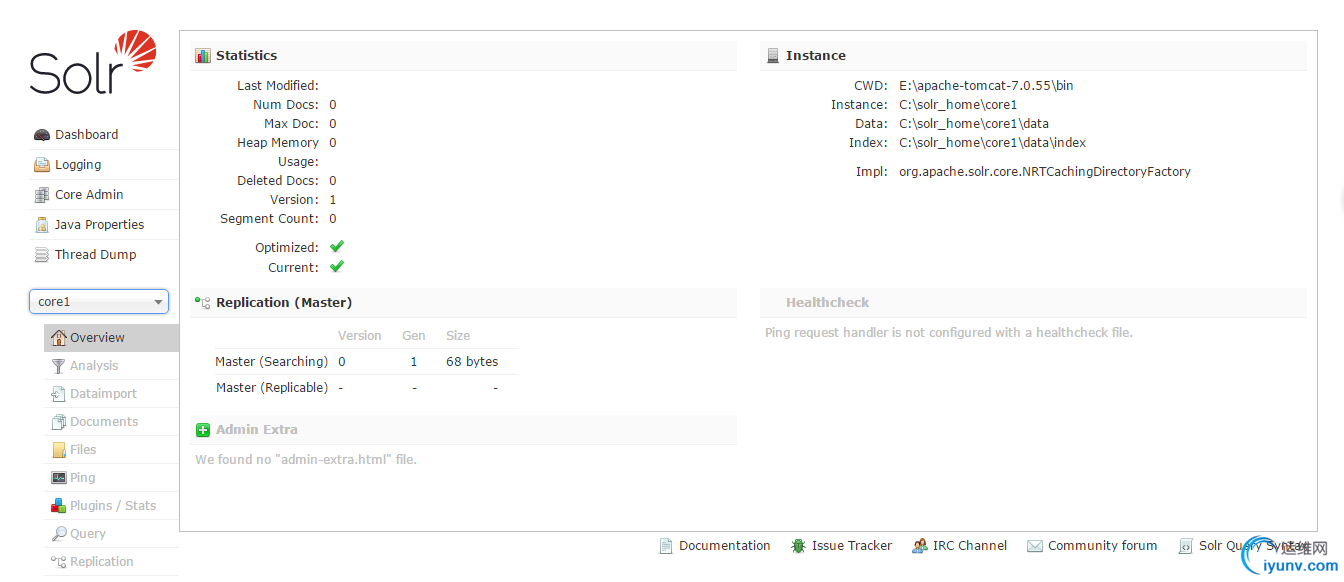Open the core1 core selector dropdown

99,302
